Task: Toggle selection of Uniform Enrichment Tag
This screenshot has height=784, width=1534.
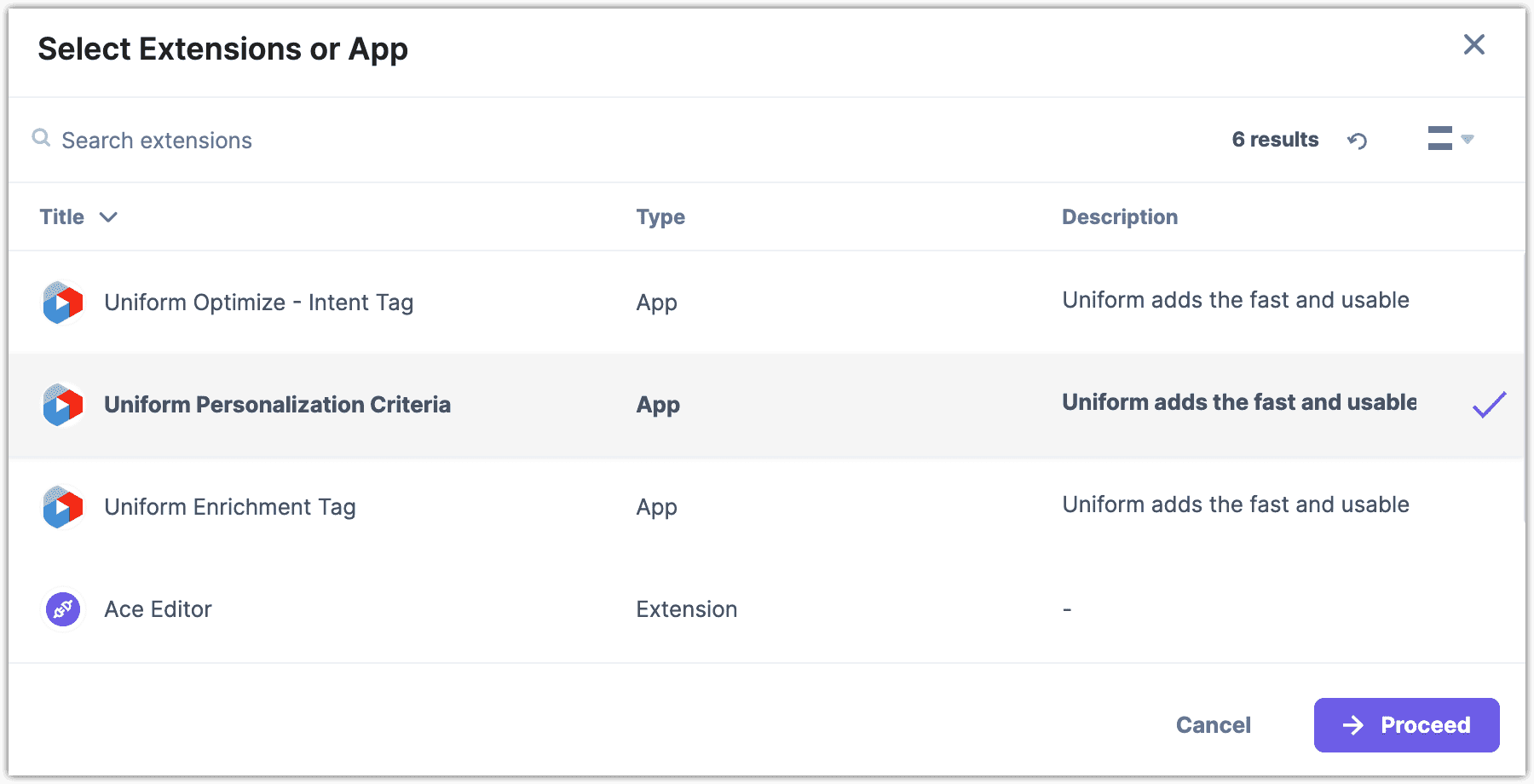Action: [511, 507]
